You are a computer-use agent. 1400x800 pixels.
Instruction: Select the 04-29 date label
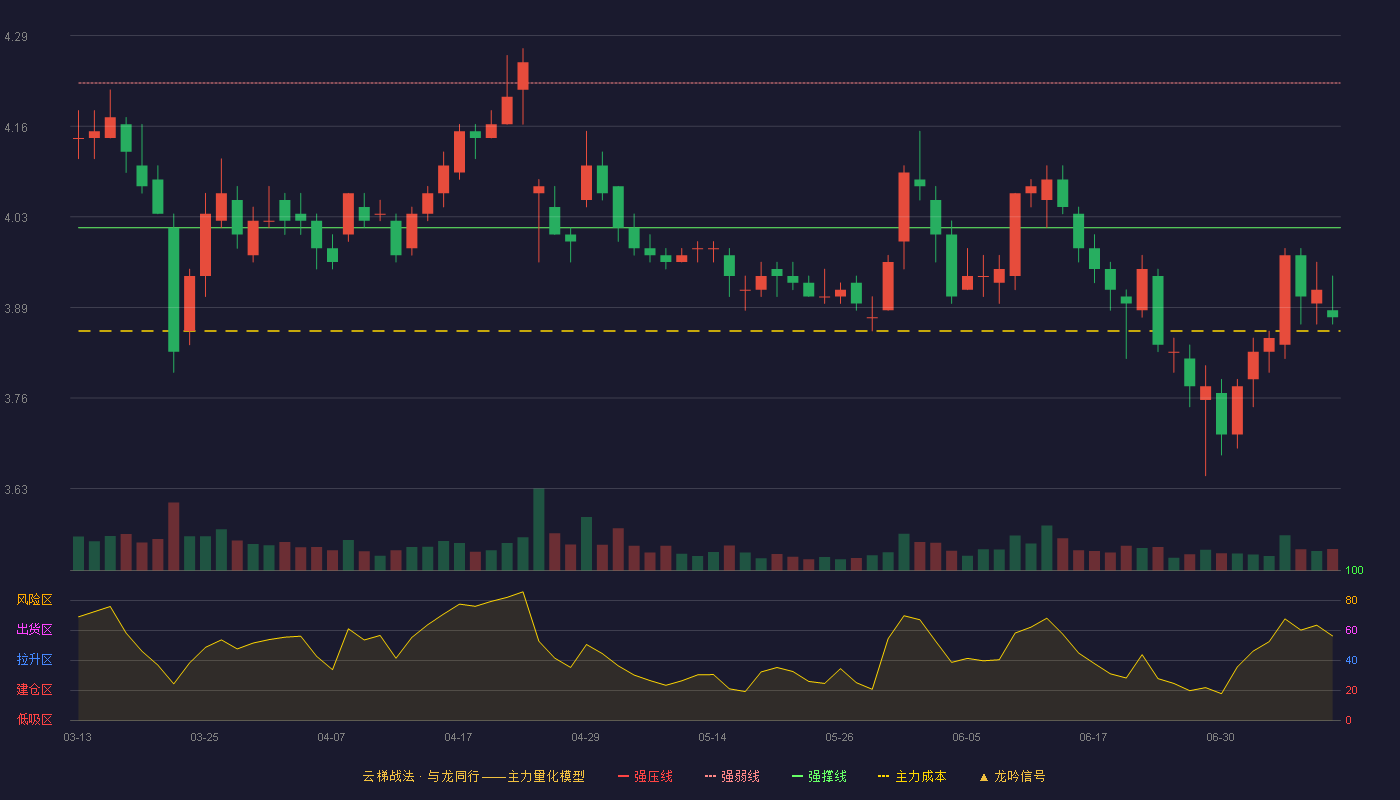(x=585, y=737)
